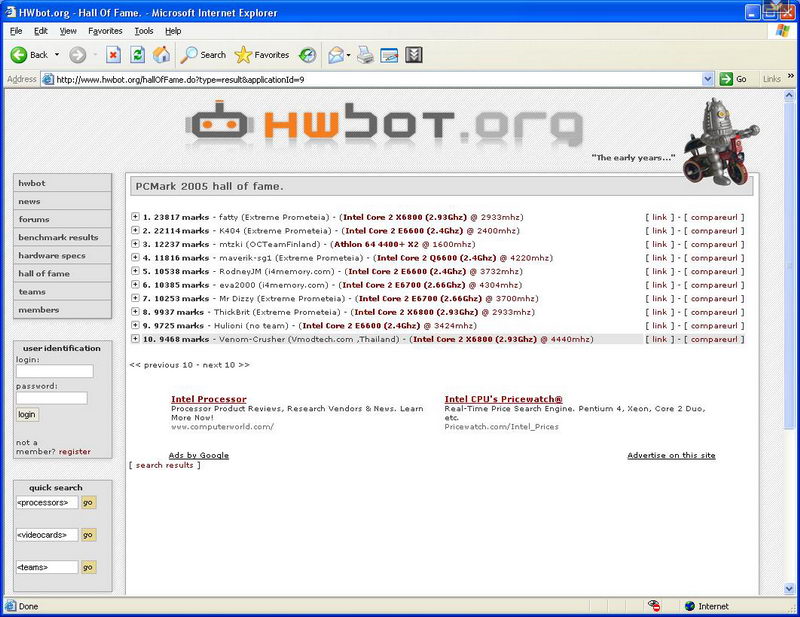The image size is (800, 617).
Task: Click in the password input field
Action: (x=52, y=398)
